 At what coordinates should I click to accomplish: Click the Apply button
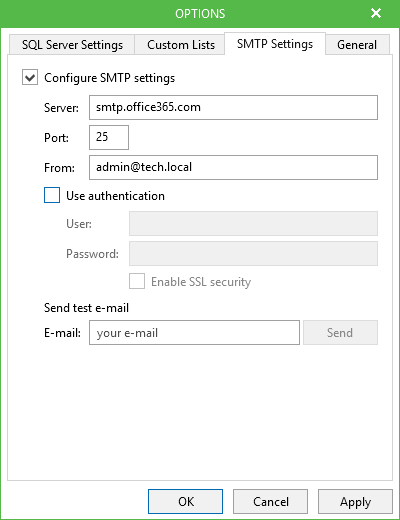(x=355, y=501)
